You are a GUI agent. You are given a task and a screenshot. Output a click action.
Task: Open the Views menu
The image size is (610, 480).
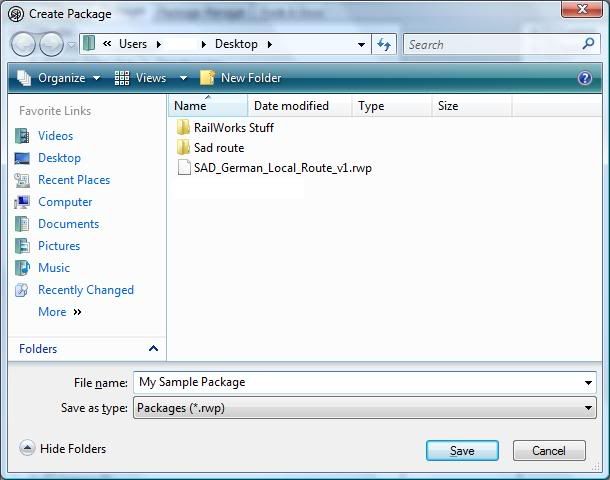[149, 78]
